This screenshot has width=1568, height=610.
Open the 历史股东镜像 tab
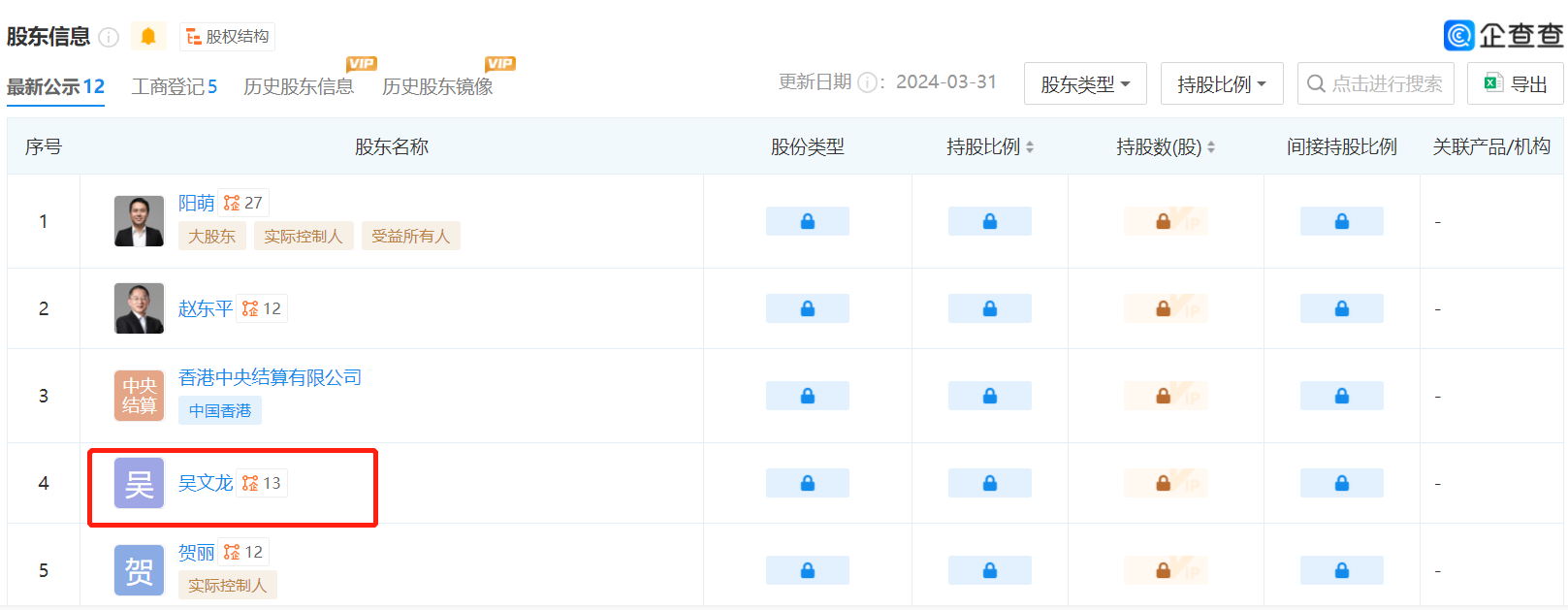click(437, 87)
